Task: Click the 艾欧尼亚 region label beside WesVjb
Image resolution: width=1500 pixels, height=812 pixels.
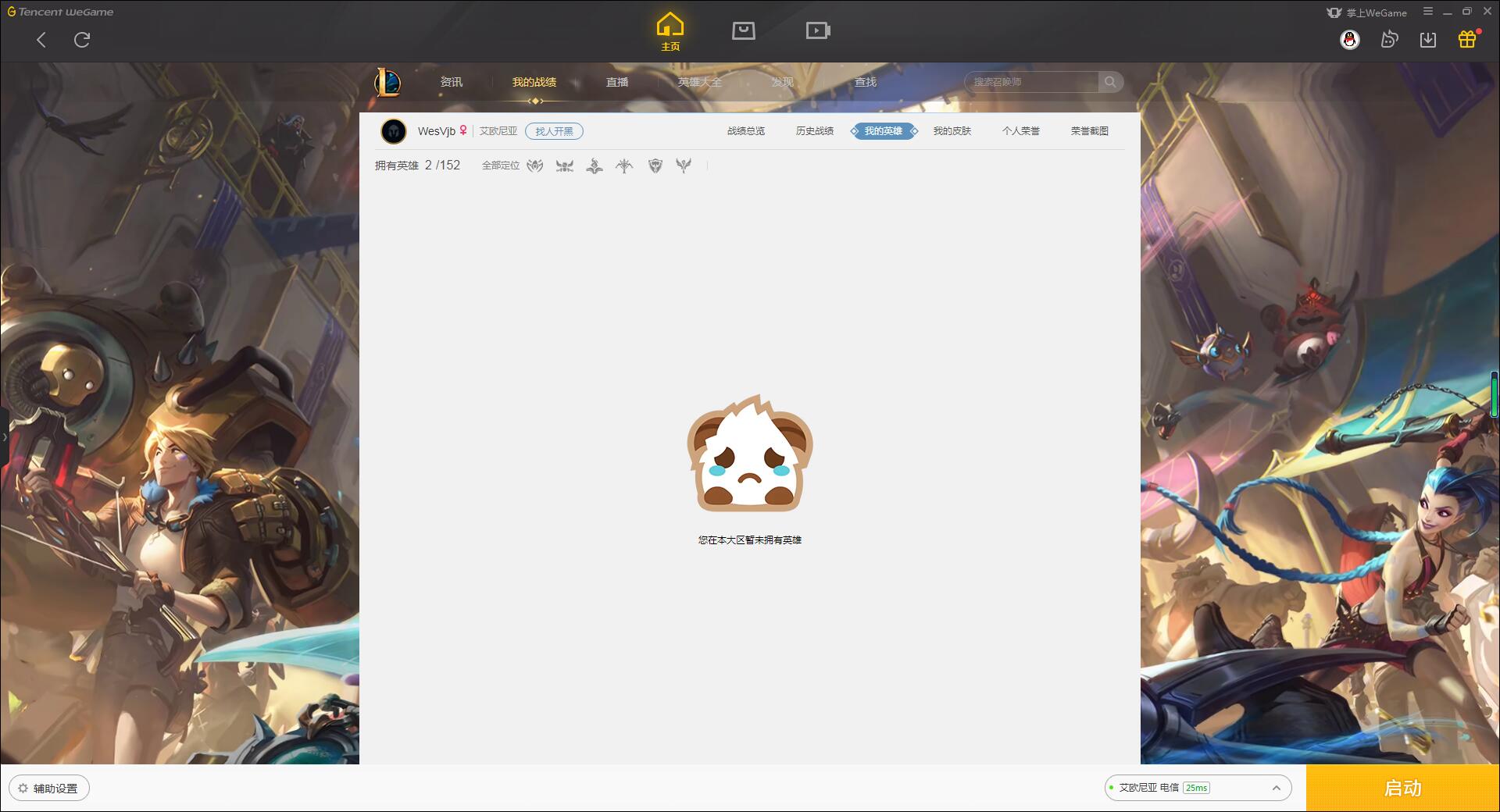Action: pos(498,131)
